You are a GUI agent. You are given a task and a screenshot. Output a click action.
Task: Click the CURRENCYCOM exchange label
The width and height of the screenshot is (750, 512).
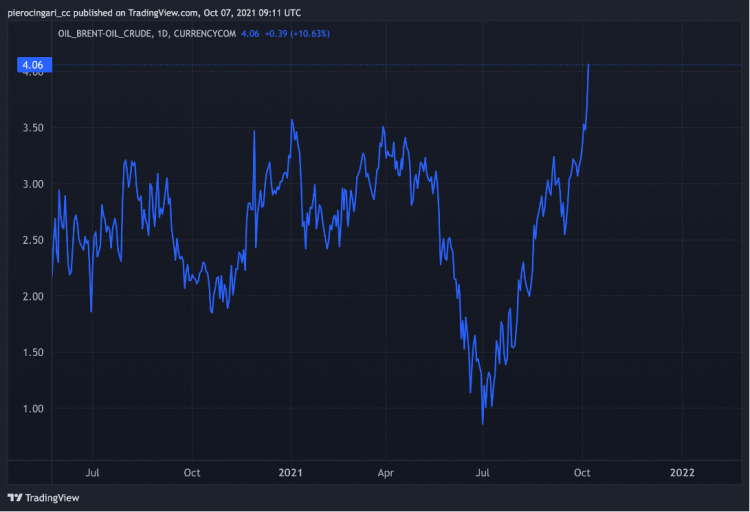205,33
